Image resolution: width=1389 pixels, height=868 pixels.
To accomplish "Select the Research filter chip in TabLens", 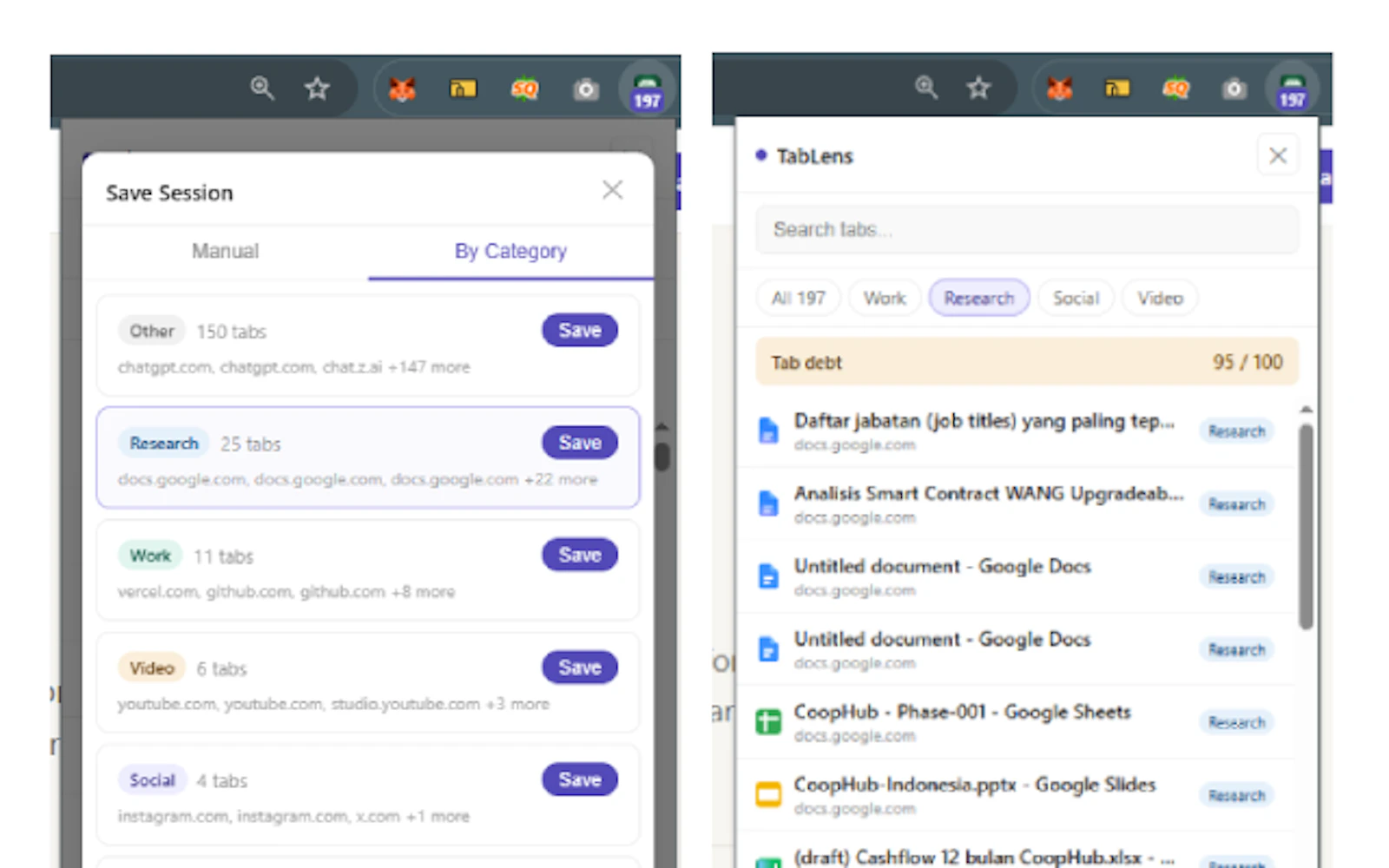I will point(978,298).
